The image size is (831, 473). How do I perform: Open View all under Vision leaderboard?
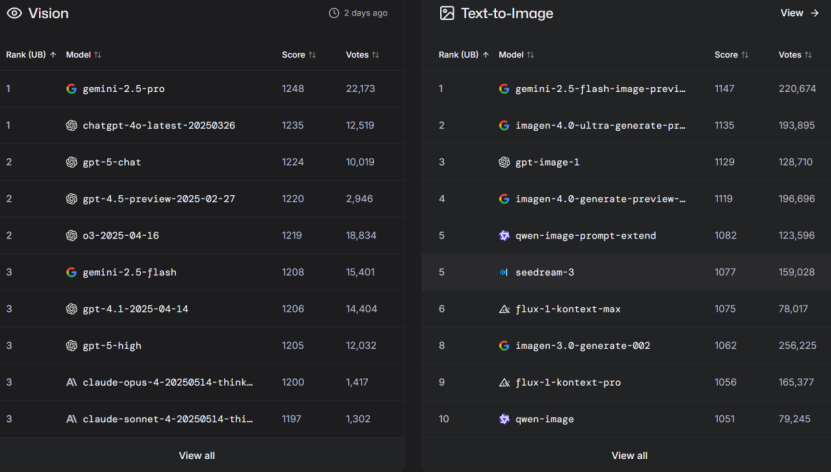coord(196,455)
